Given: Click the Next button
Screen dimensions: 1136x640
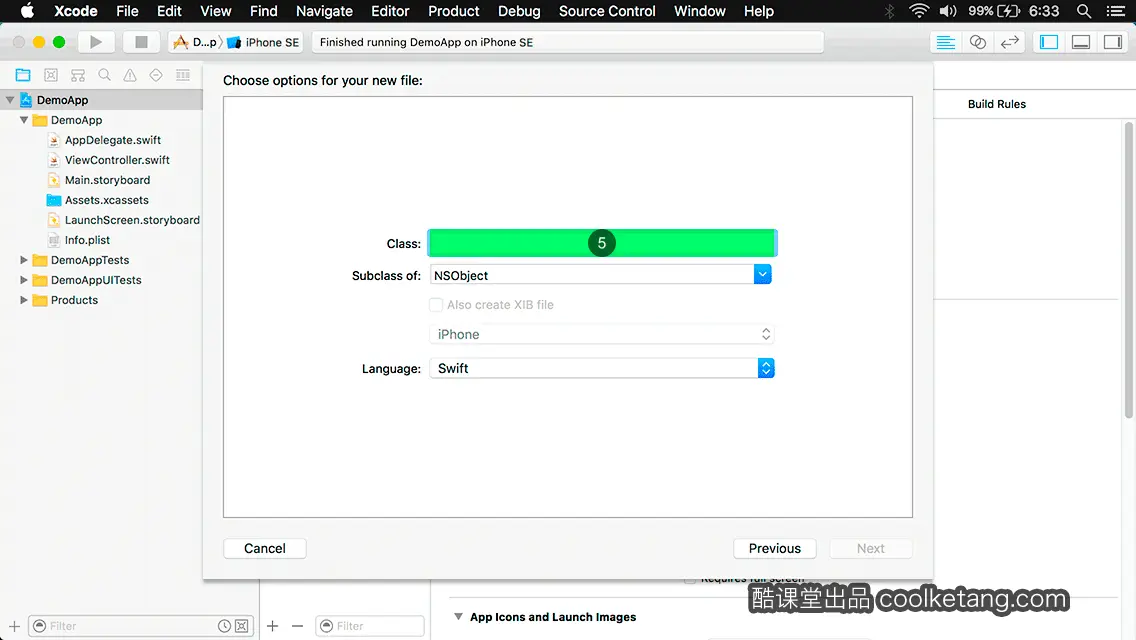Looking at the screenshot, I should 871,548.
